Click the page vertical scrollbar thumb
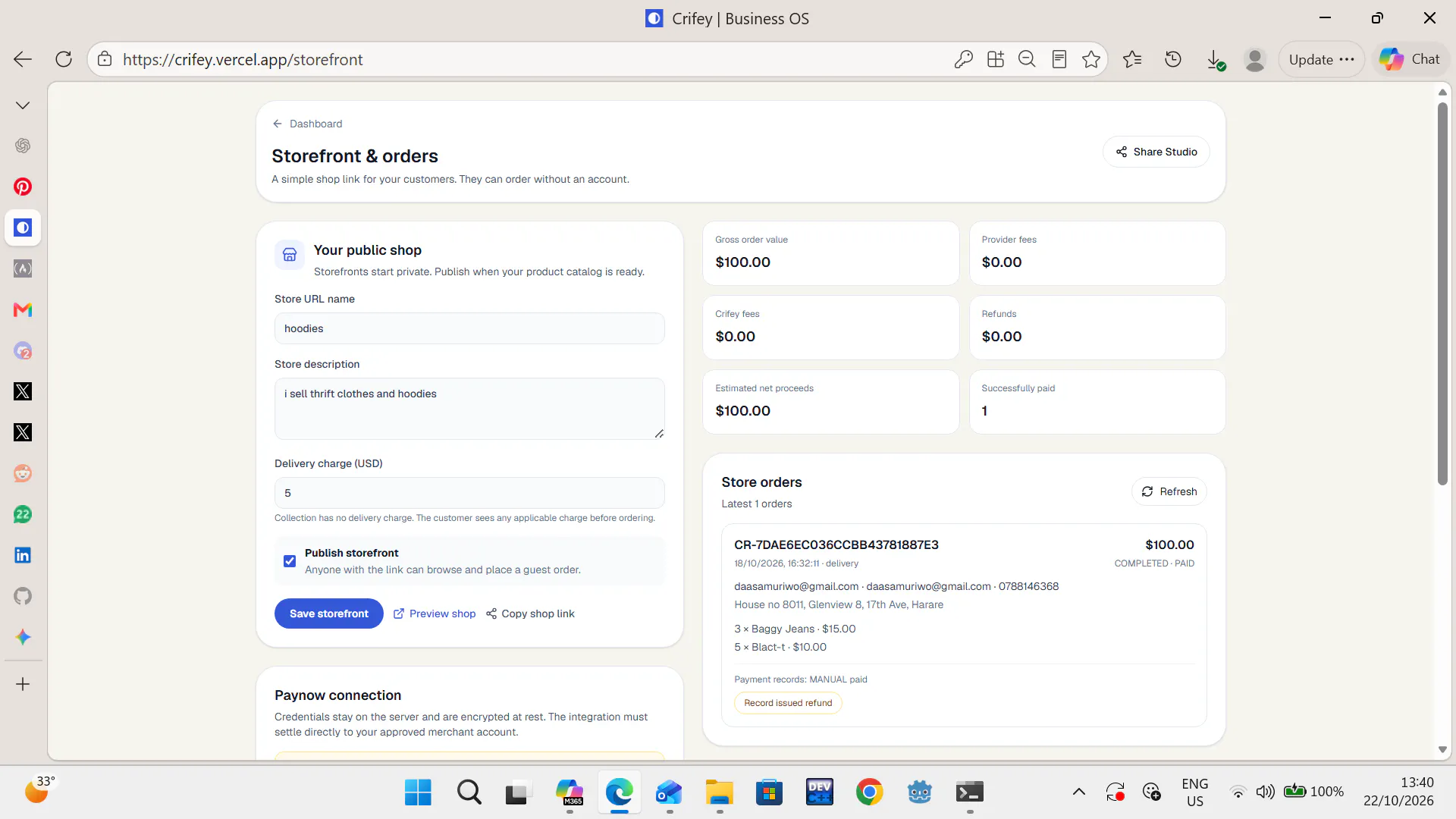The height and width of the screenshot is (819, 1456). [x=1442, y=294]
